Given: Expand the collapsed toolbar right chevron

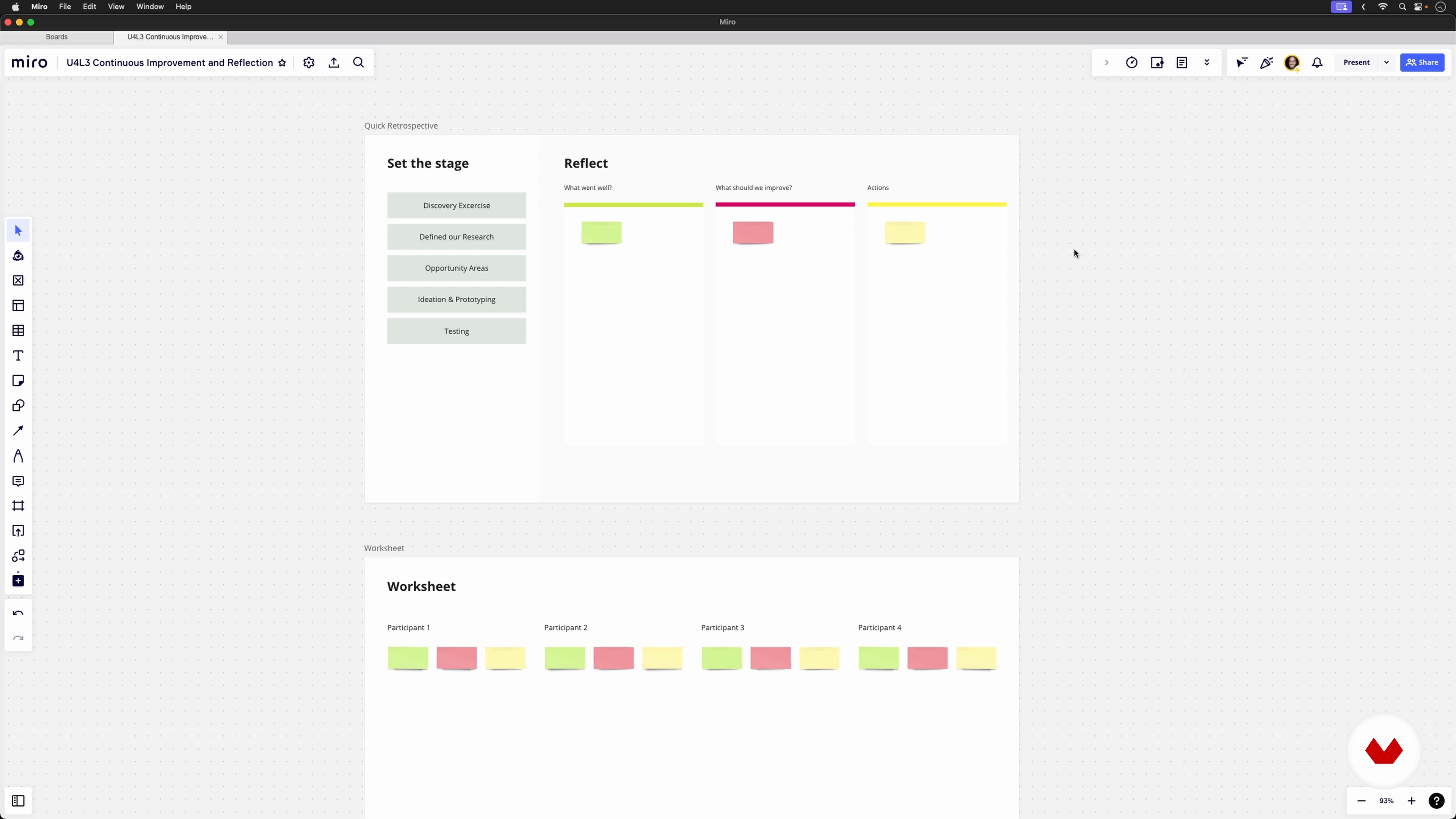Looking at the screenshot, I should click(x=1107, y=63).
